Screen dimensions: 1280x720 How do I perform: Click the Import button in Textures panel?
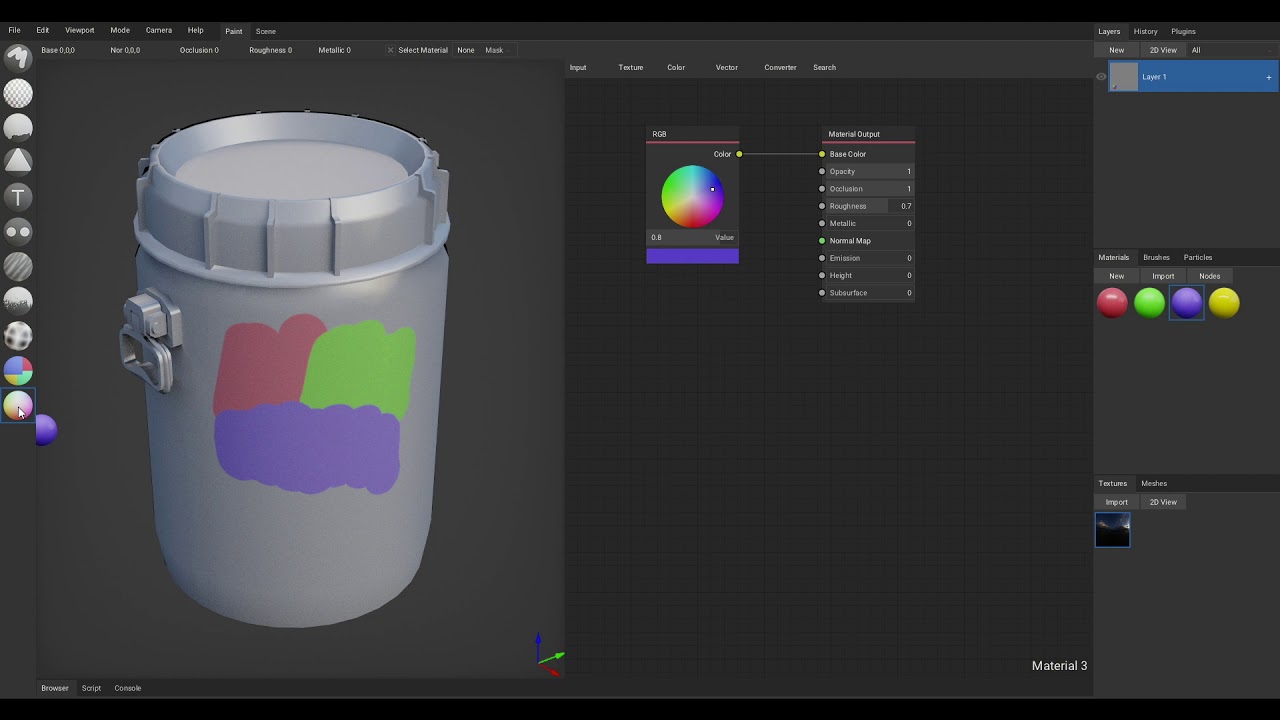coord(1116,502)
